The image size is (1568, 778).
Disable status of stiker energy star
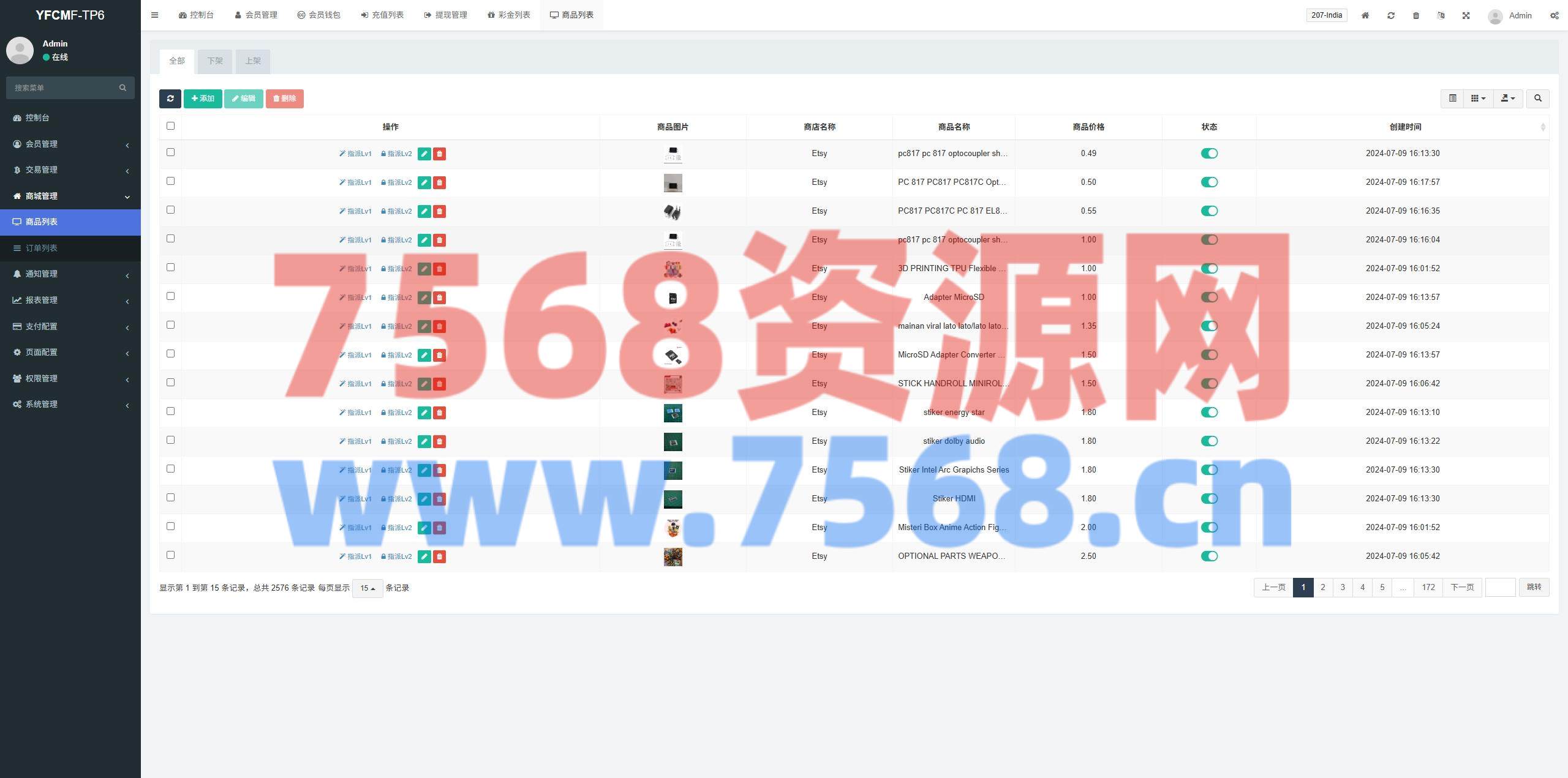coord(1208,413)
